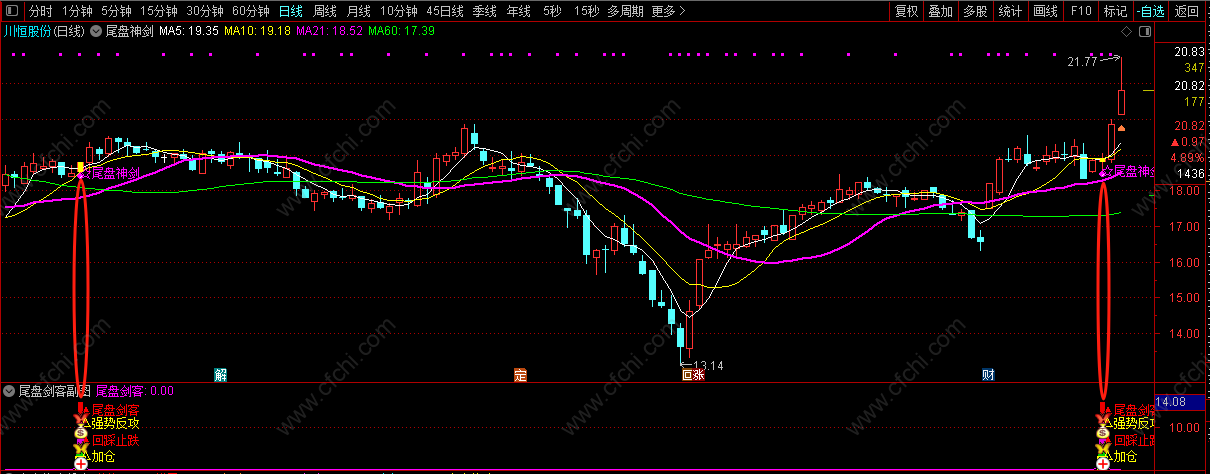Switch to the 日线 daily period tab
The height and width of the screenshot is (474, 1210).
pos(290,12)
